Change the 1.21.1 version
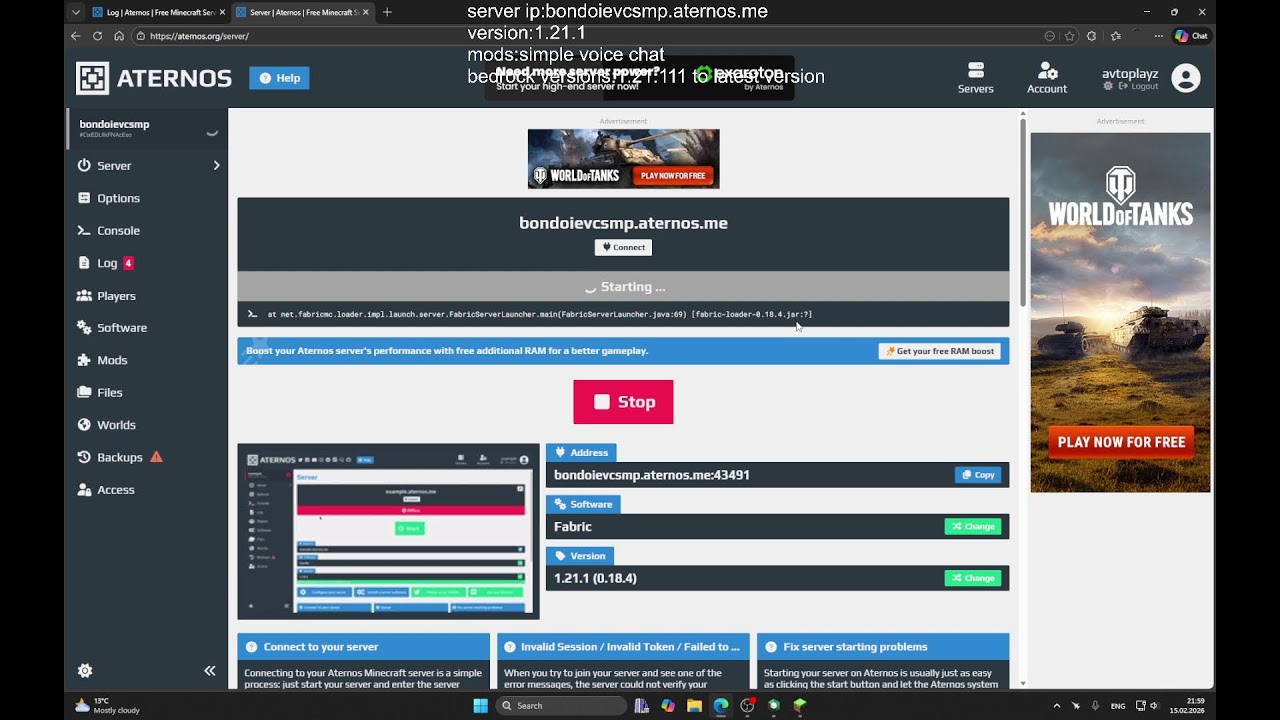Screen dimensions: 1280x720 point(973,578)
